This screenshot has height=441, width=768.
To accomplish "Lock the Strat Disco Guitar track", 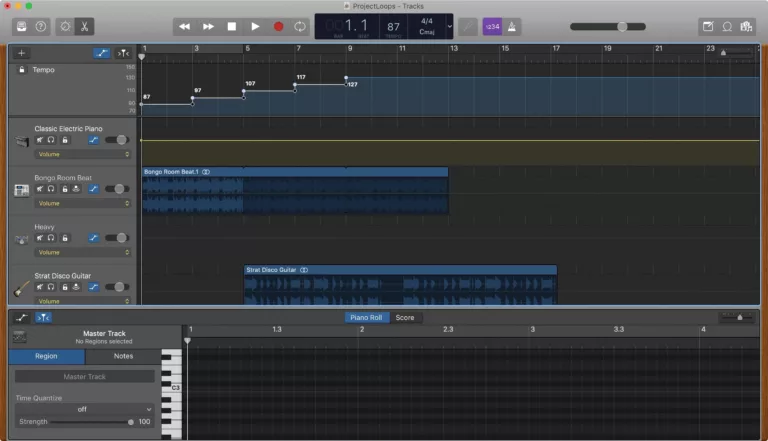I will pyautogui.click(x=65, y=287).
